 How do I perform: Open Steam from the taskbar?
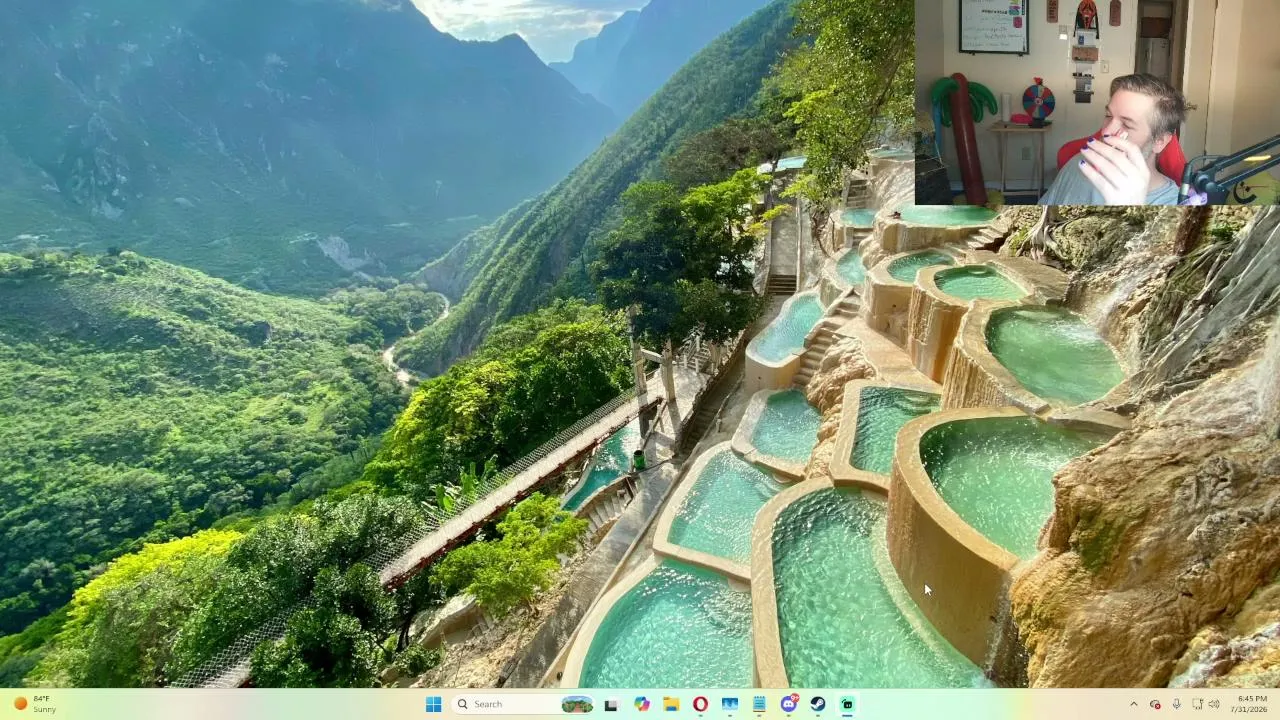[818, 704]
